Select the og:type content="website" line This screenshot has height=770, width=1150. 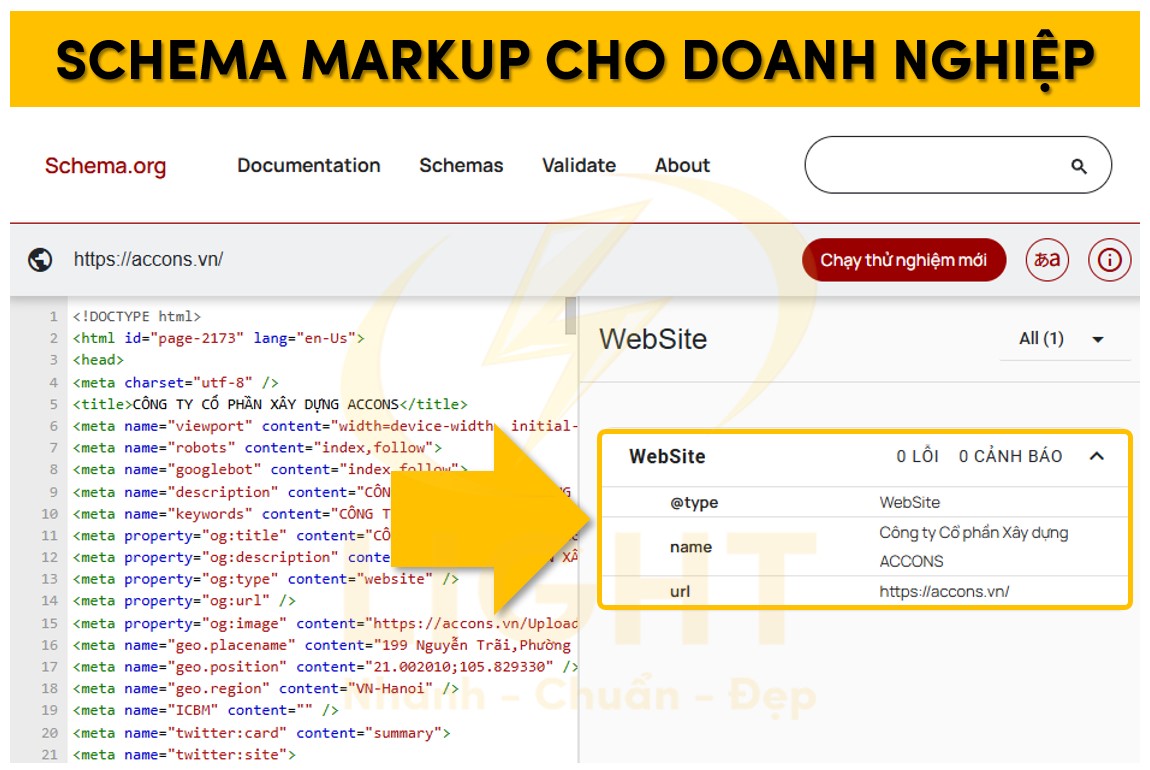click(x=265, y=579)
